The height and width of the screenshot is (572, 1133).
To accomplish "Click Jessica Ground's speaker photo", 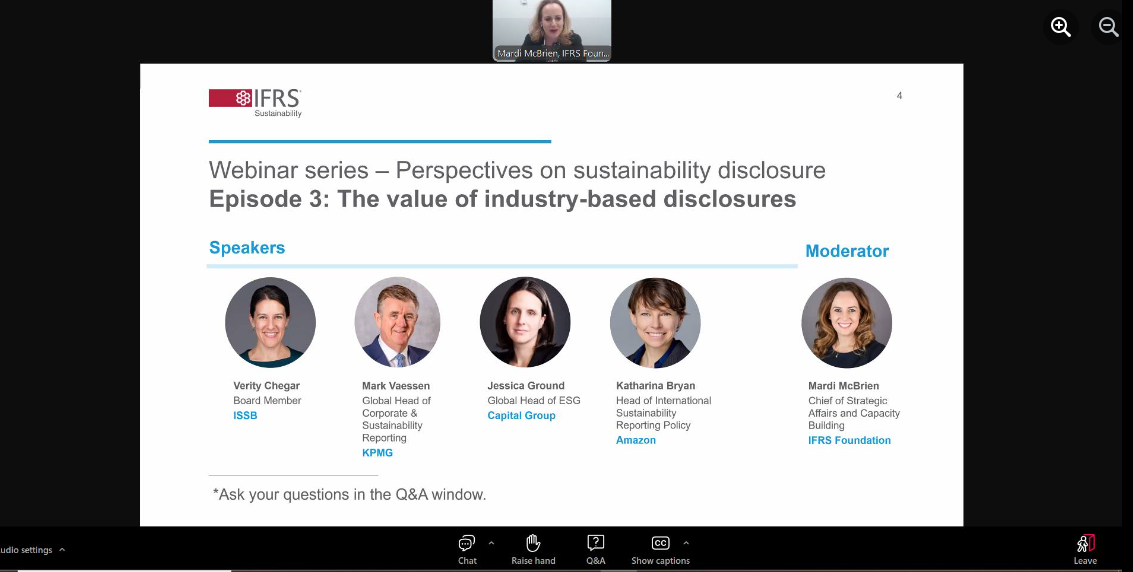I will 525,322.
